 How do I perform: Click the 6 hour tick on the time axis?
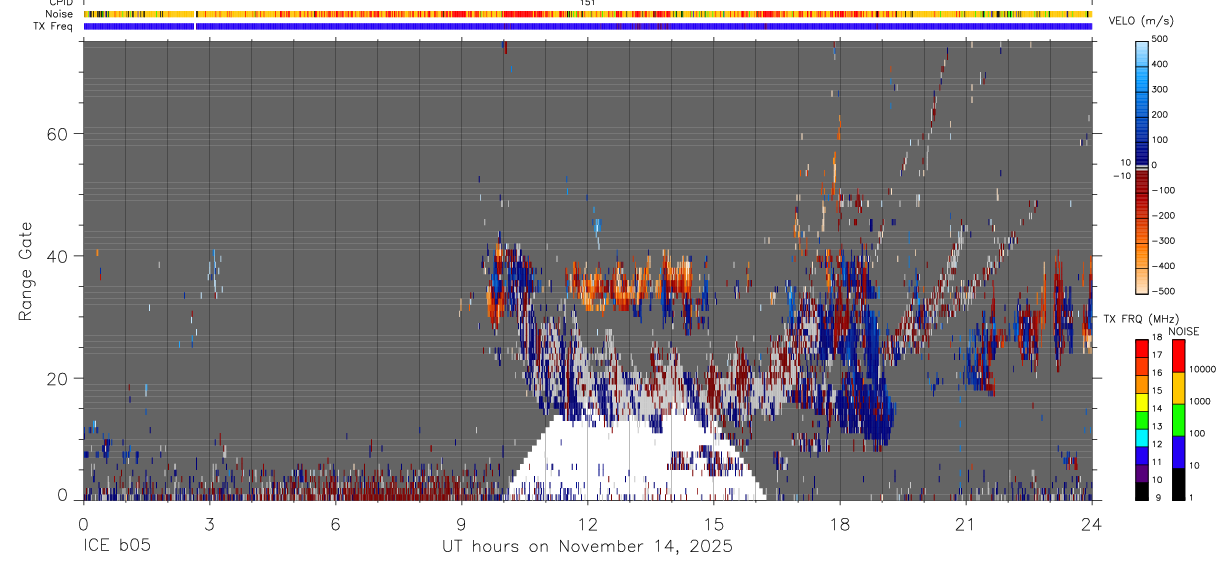tap(335, 524)
